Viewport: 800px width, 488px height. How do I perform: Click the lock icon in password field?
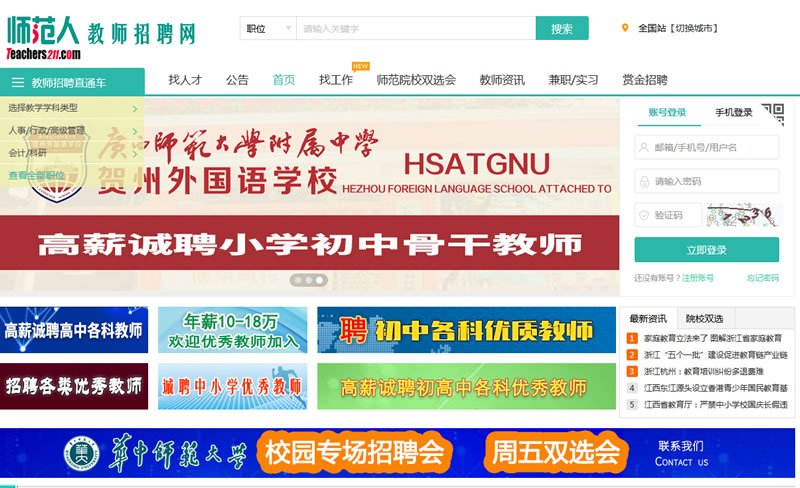tap(644, 182)
